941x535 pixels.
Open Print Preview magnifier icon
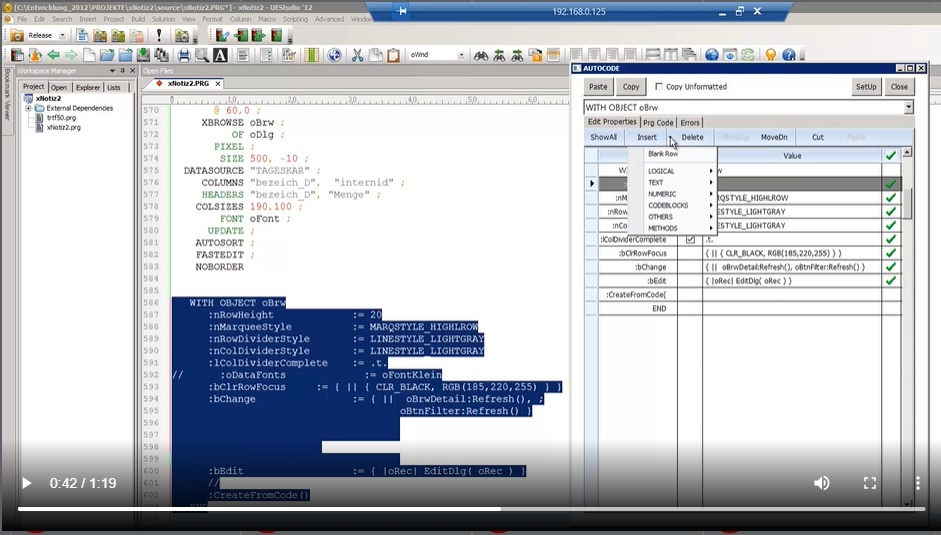(x=202, y=55)
